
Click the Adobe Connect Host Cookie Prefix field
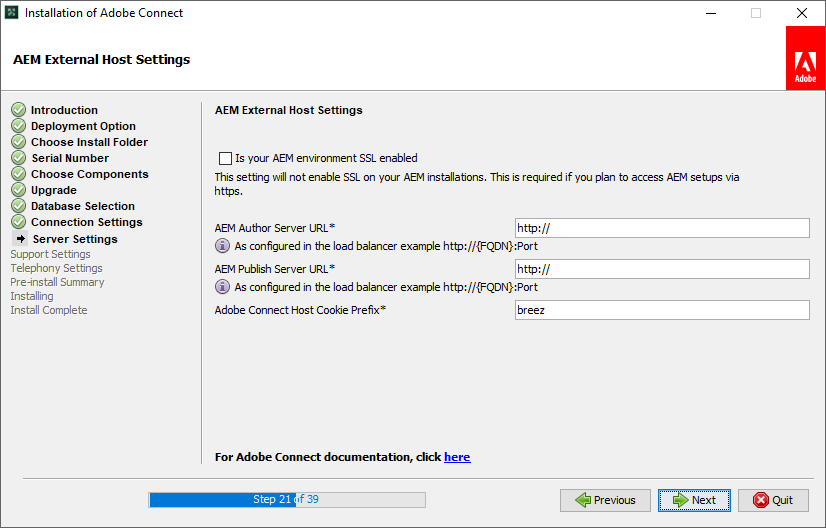(x=662, y=310)
